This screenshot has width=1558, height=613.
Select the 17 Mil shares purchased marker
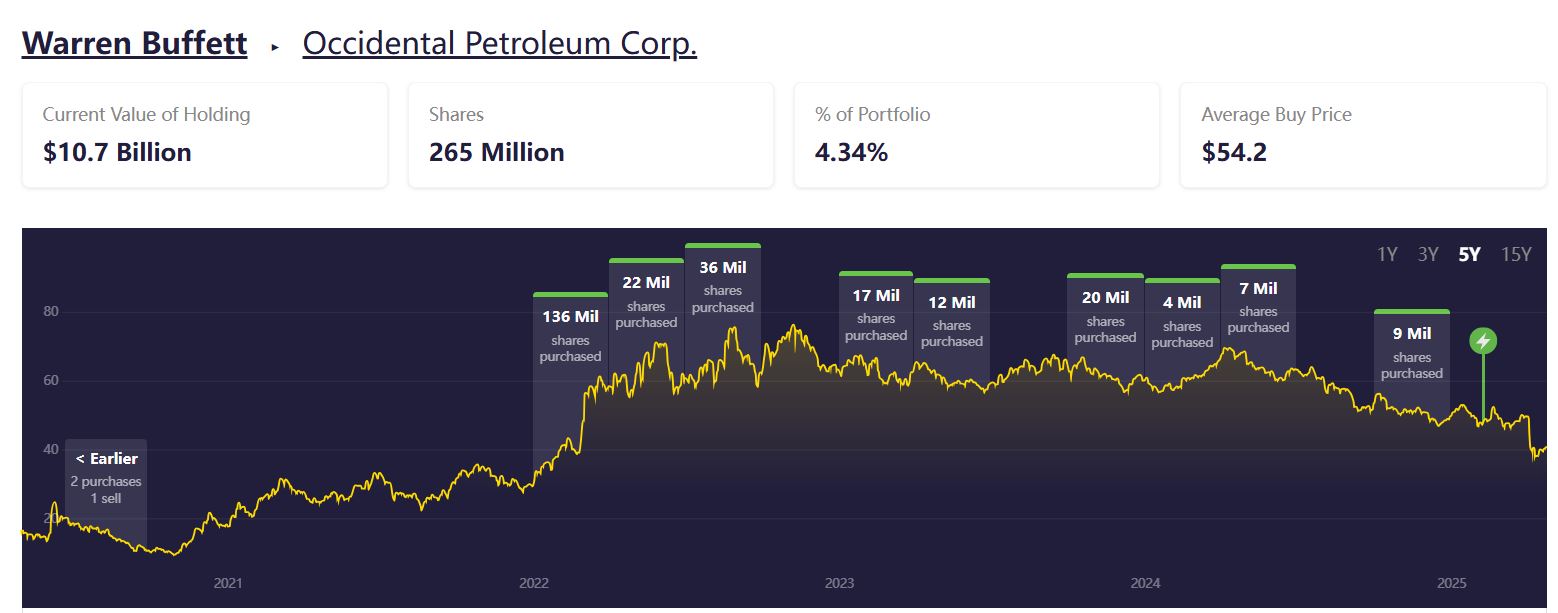pyautogui.click(x=875, y=313)
